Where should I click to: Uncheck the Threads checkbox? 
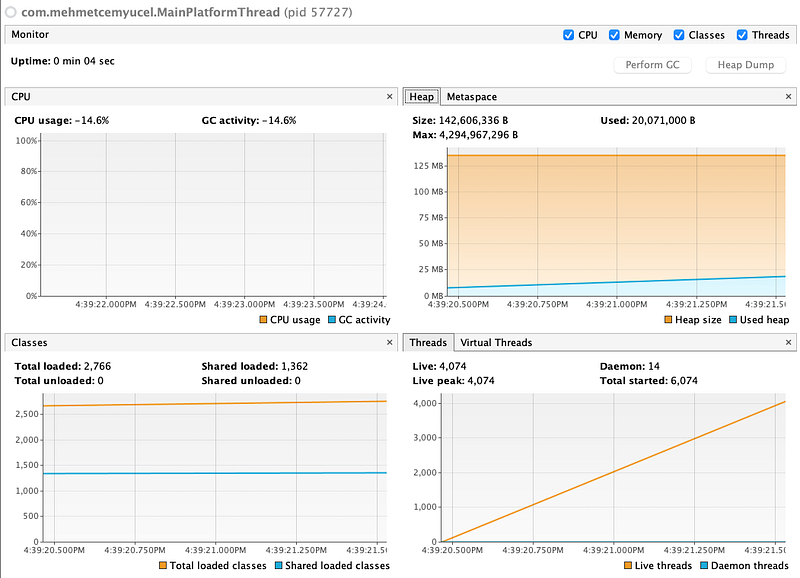[x=741, y=34]
